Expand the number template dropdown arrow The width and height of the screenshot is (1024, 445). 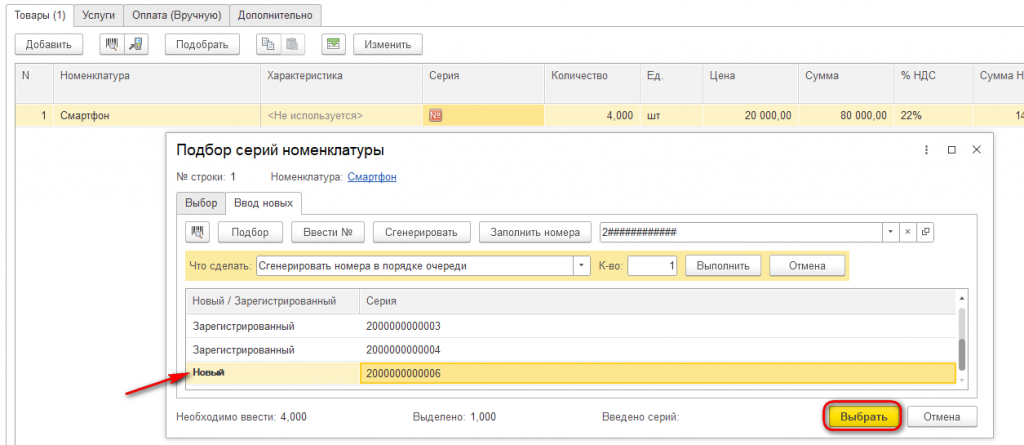click(x=891, y=232)
